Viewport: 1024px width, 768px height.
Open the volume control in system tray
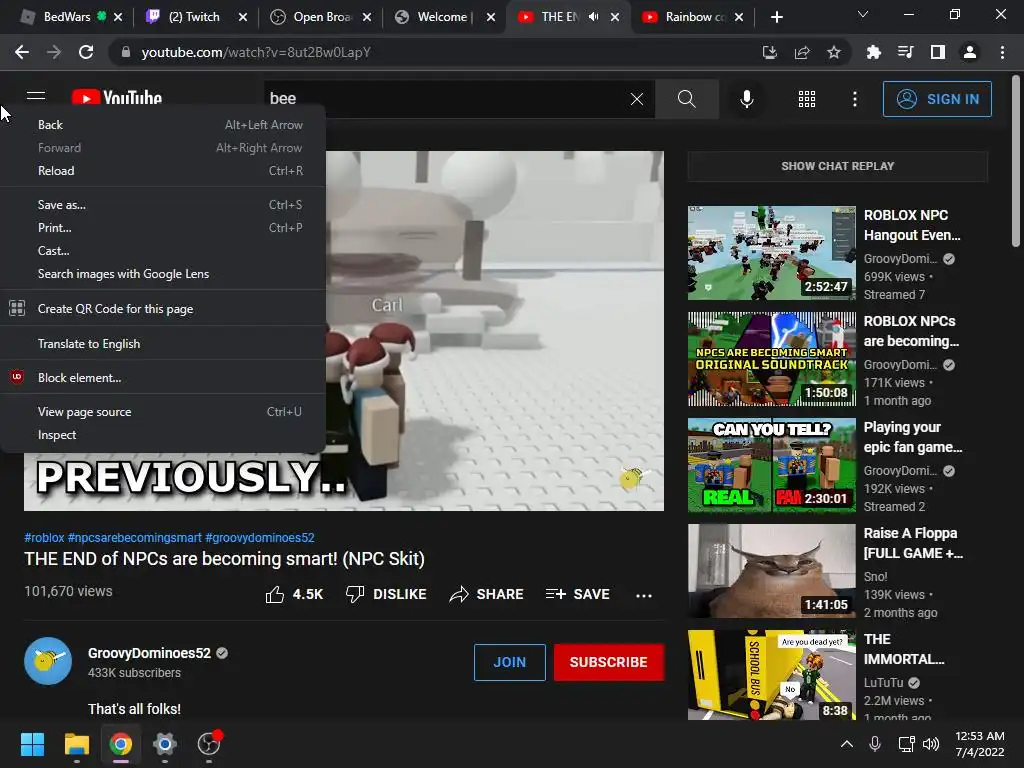click(931, 744)
